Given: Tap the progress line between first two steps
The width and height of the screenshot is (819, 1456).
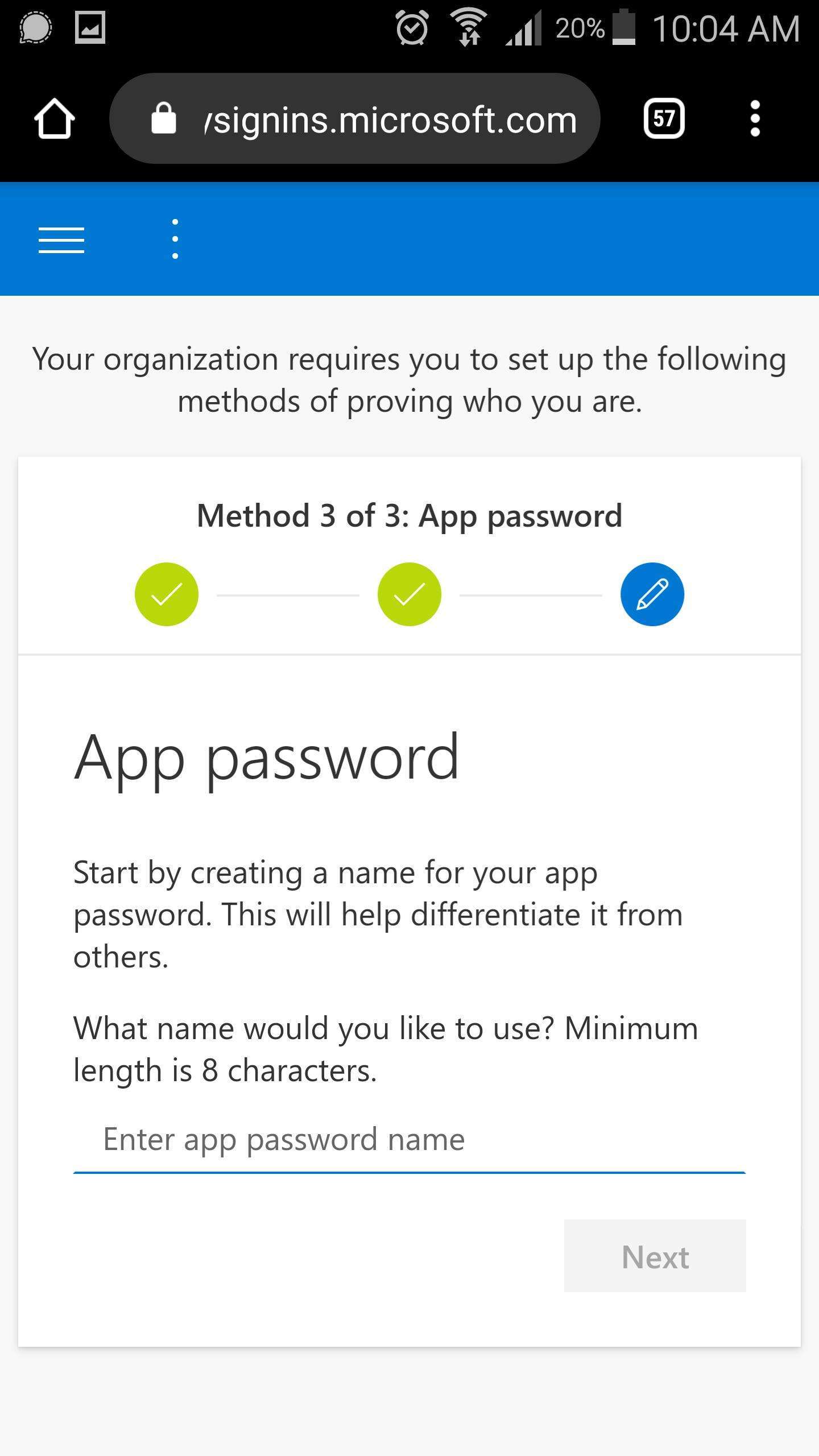Looking at the screenshot, I should (x=288, y=595).
